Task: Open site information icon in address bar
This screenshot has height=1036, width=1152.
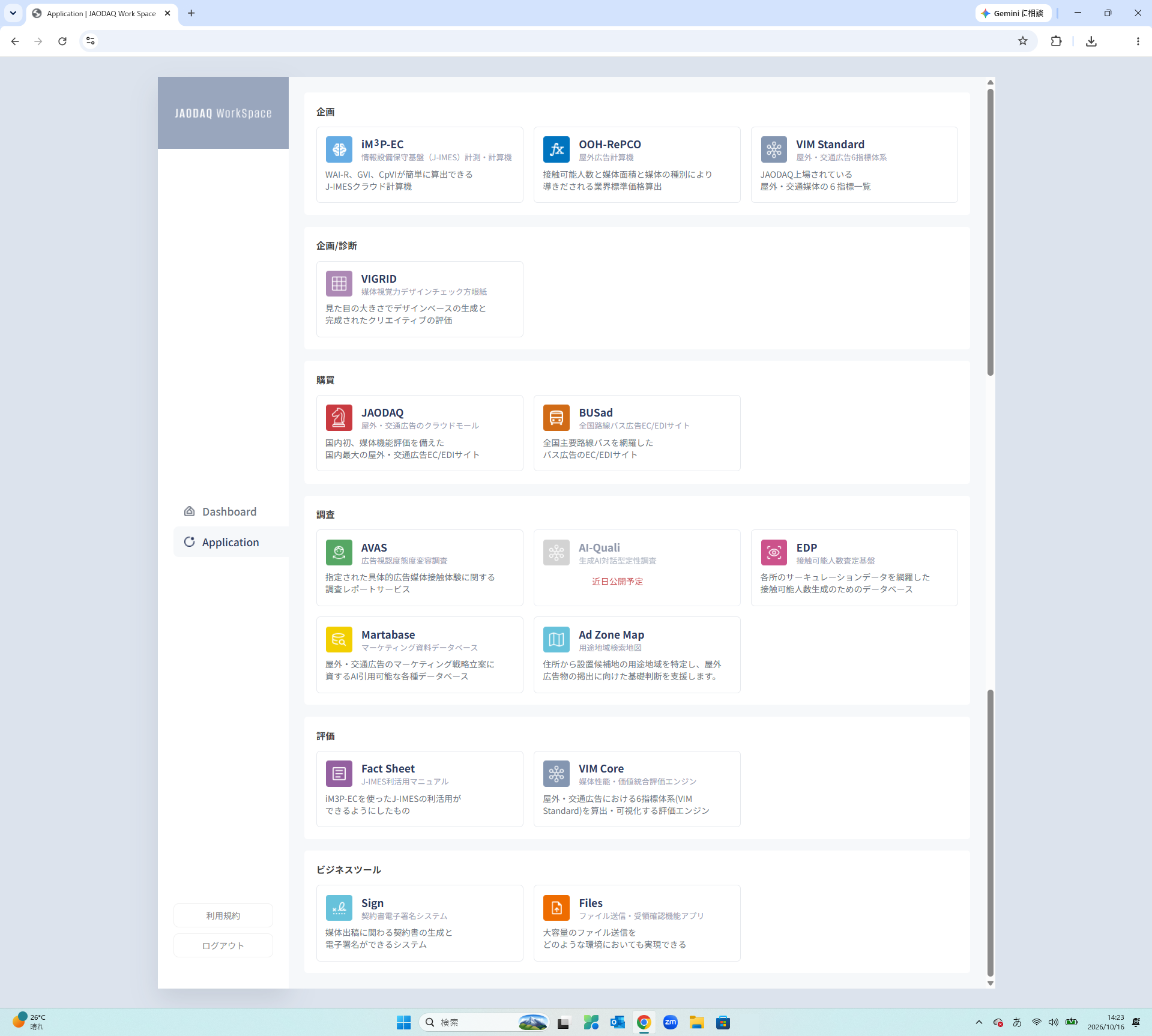Action: coord(91,41)
